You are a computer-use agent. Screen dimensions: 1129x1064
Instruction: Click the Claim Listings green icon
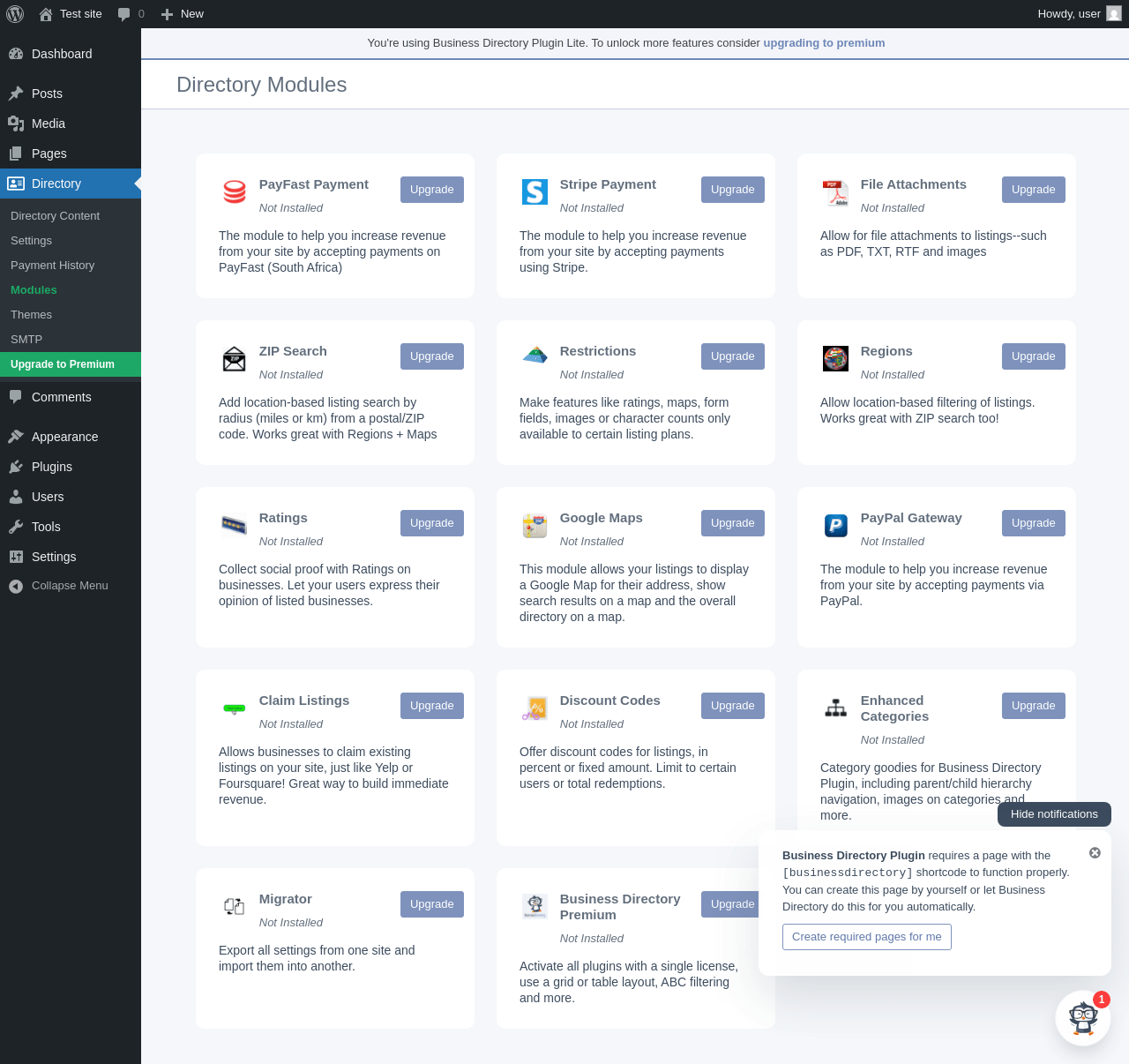(235, 708)
